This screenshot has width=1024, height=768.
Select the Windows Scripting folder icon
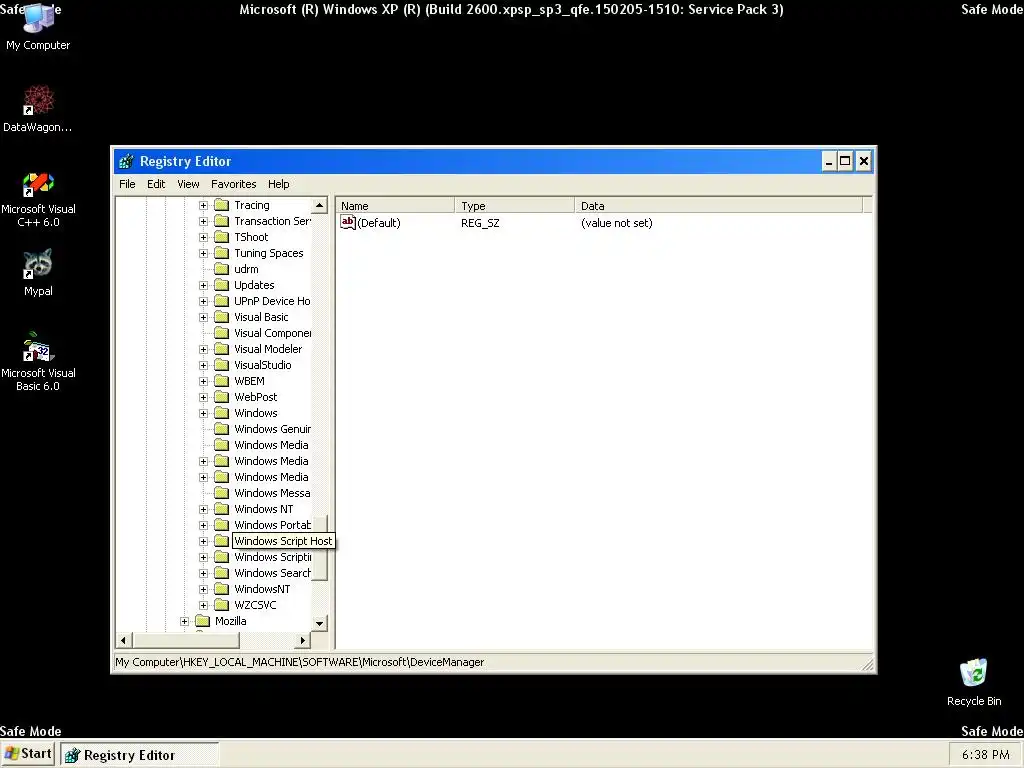pos(221,557)
